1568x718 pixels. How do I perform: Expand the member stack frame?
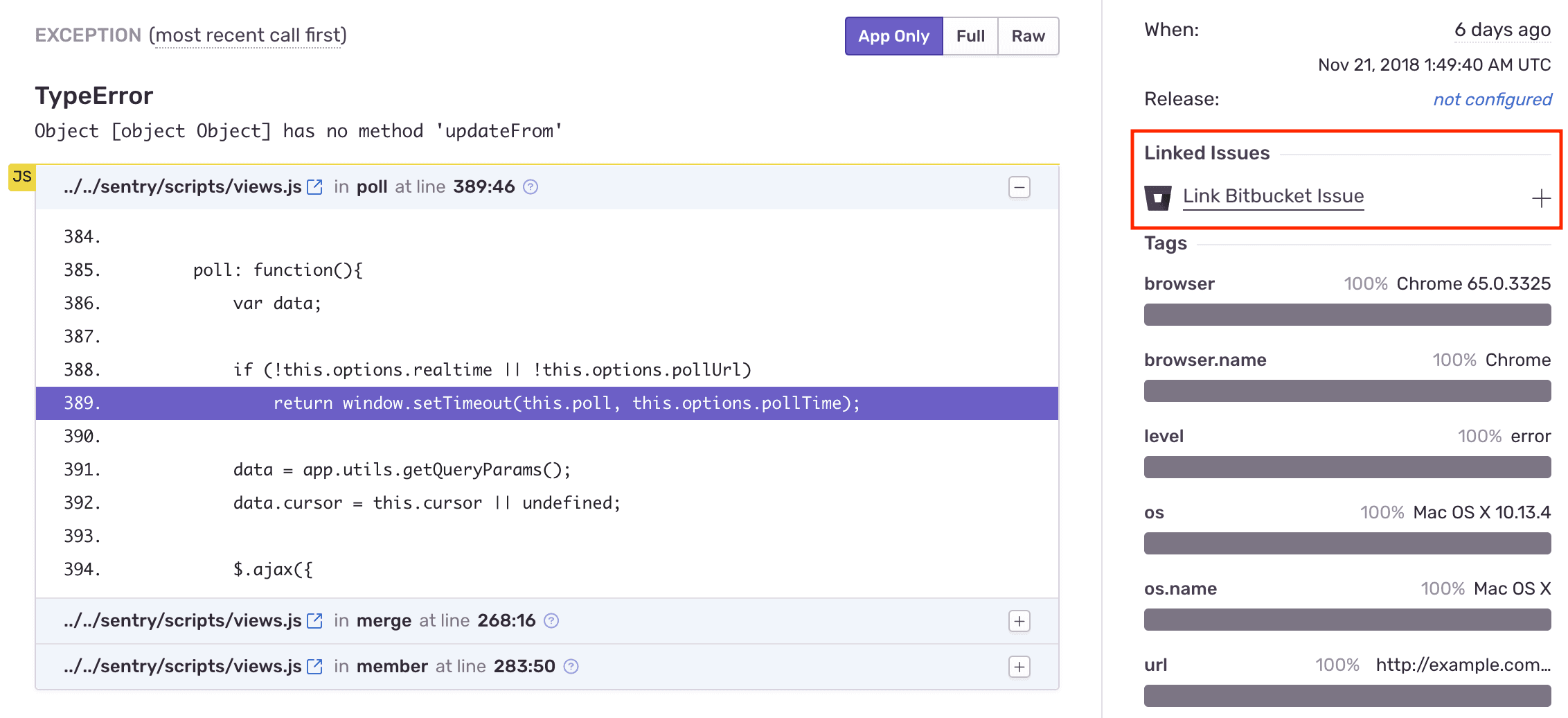tap(1019, 667)
